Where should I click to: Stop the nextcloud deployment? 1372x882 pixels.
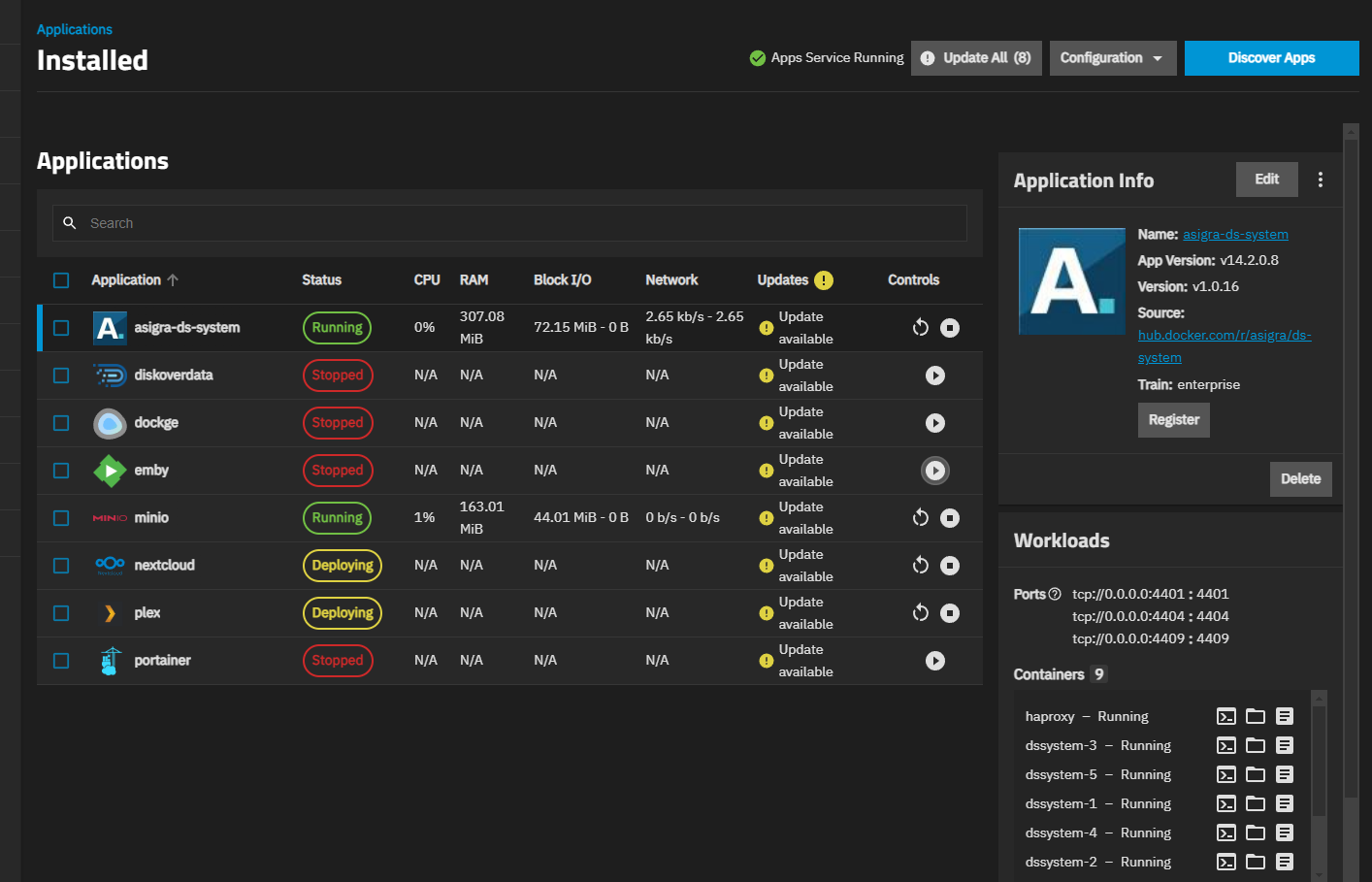tap(950, 566)
